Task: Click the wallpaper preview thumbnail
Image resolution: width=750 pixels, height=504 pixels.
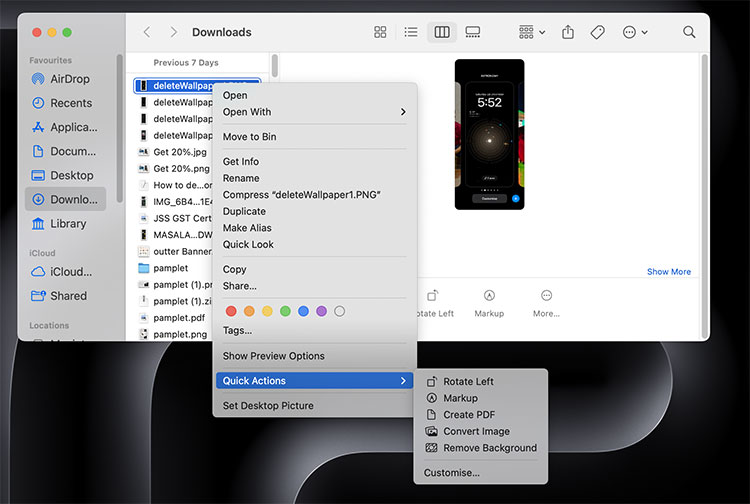Action: tap(488, 133)
